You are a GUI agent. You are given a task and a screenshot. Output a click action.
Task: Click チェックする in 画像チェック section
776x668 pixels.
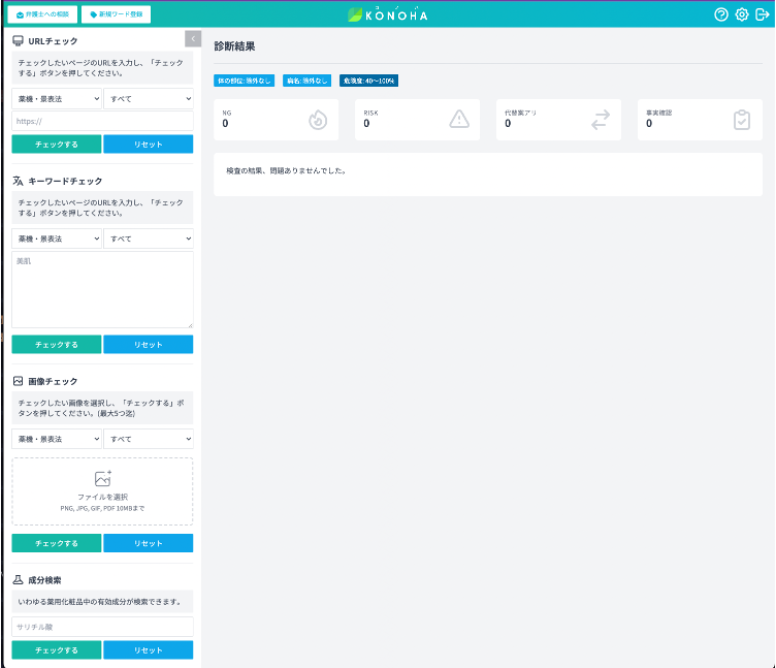tap(56, 543)
